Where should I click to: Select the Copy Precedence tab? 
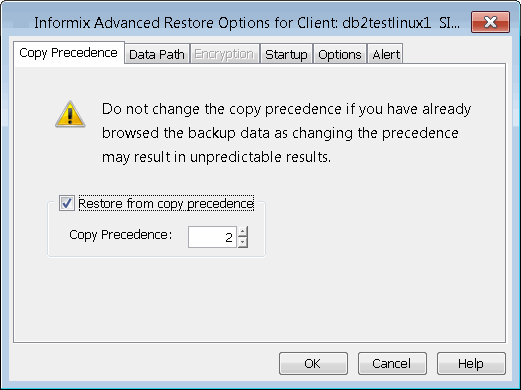click(x=69, y=53)
